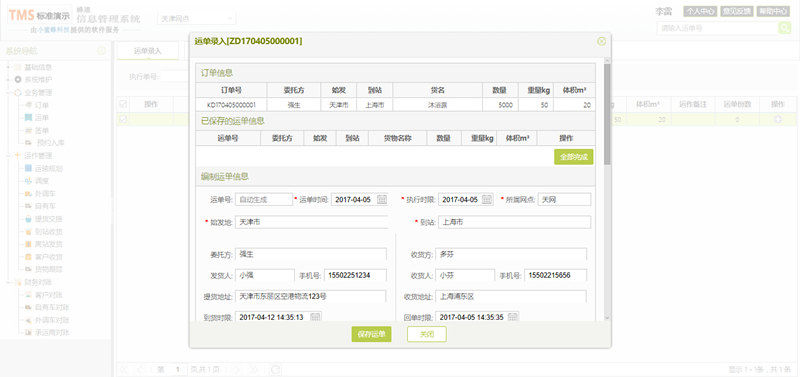Screen dimensions: 800x377
Task: Click the 发货人 input containing 小强
Action: coord(265,275)
